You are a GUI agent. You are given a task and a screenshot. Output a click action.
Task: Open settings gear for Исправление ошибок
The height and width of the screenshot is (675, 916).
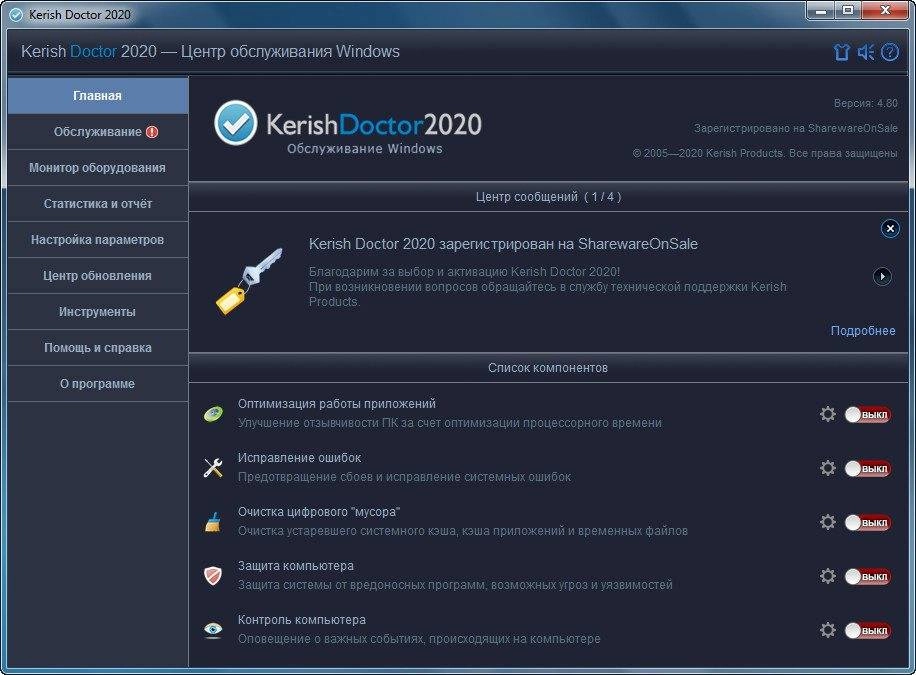coord(828,468)
